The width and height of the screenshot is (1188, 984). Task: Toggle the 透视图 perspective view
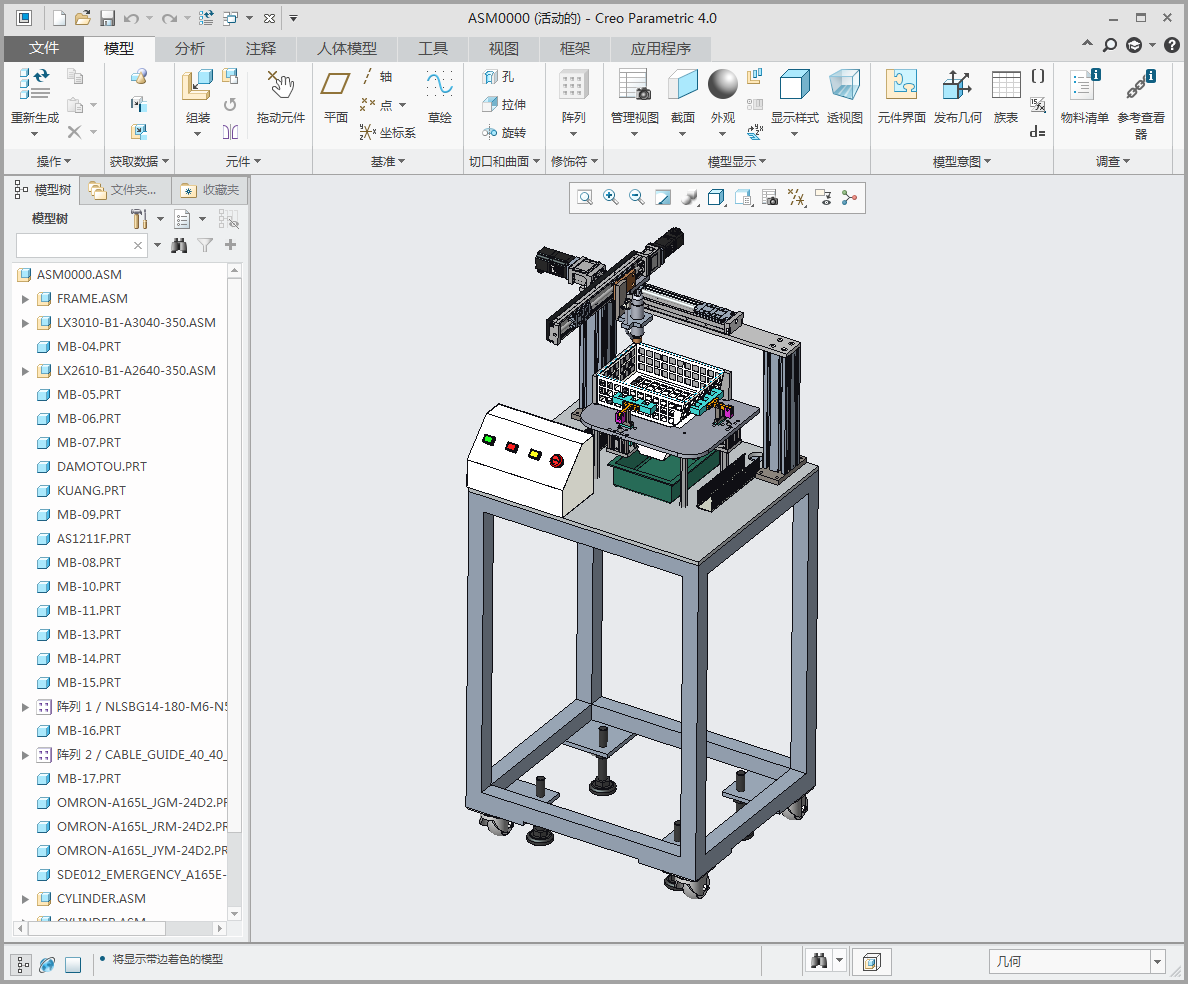tap(844, 87)
